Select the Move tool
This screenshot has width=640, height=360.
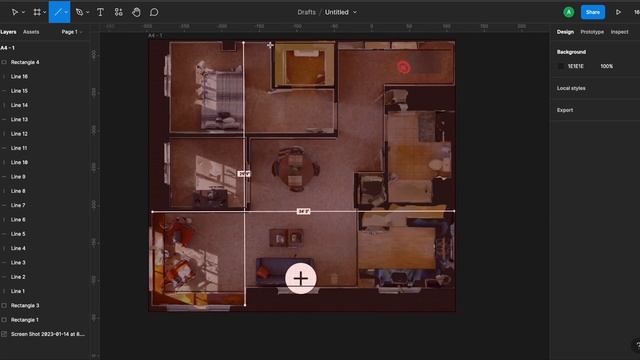(14, 12)
